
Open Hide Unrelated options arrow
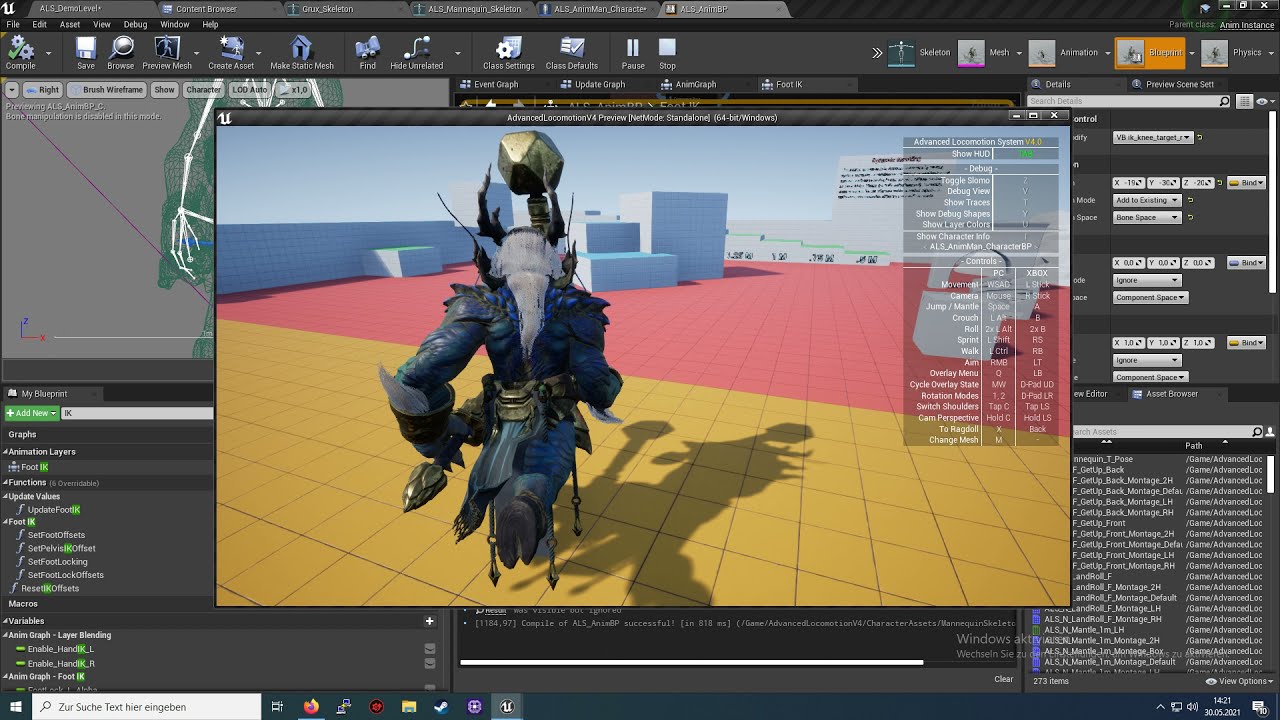(458, 53)
